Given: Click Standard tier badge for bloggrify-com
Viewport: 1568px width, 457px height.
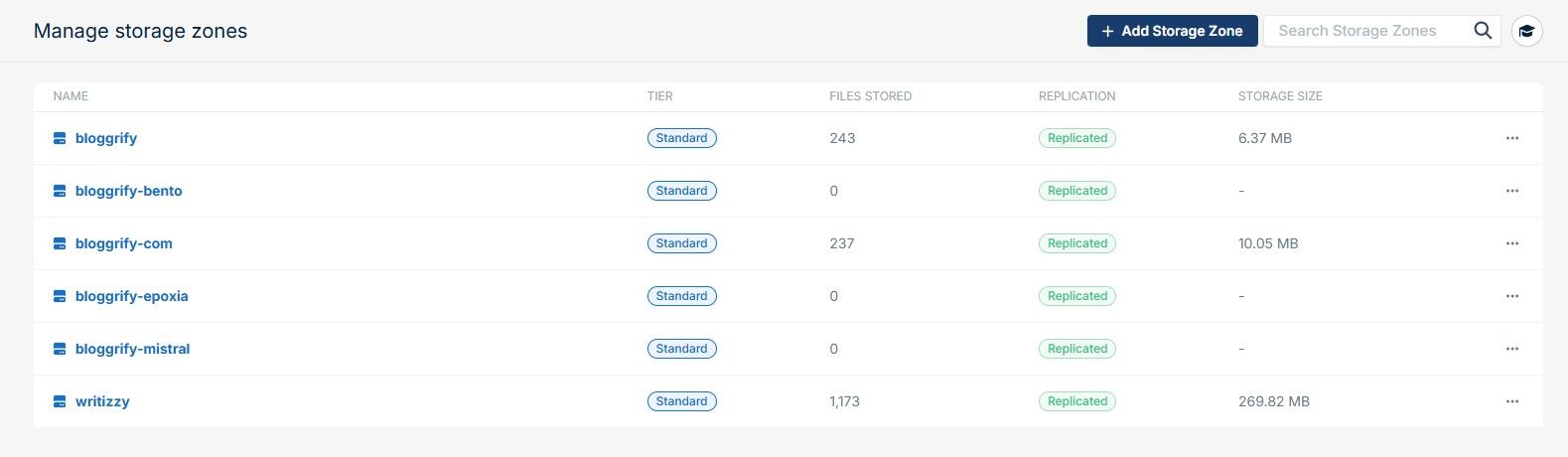Looking at the screenshot, I should 681,243.
